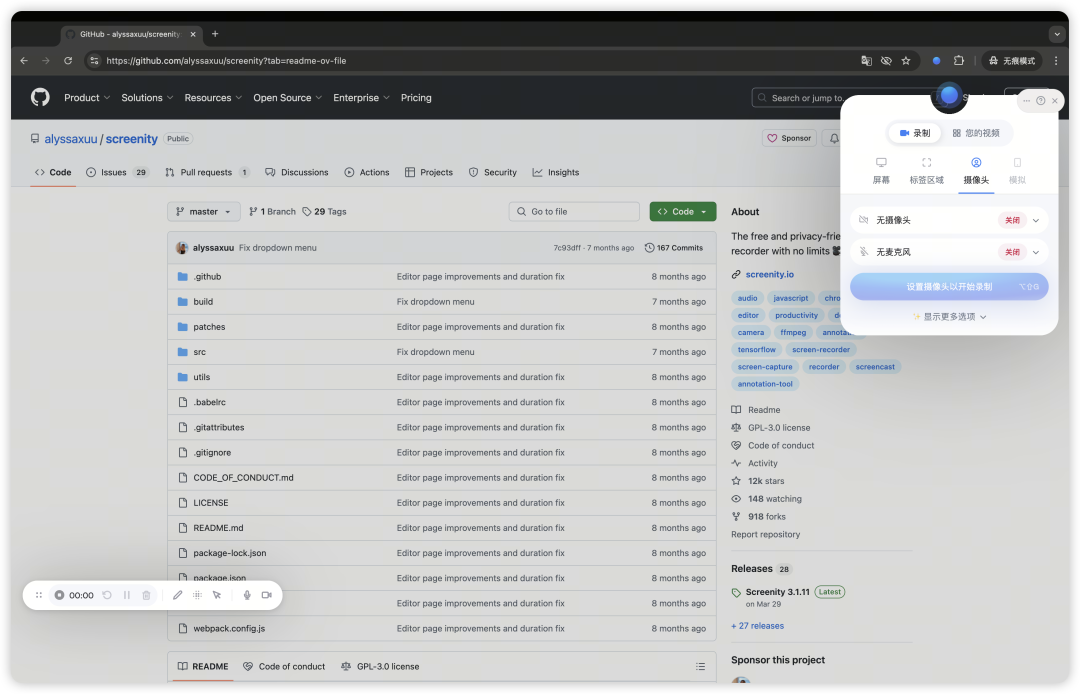Image resolution: width=1080 pixels, height=694 pixels.
Task: Stop recording with the toolbar stop button
Action: [x=59, y=595]
